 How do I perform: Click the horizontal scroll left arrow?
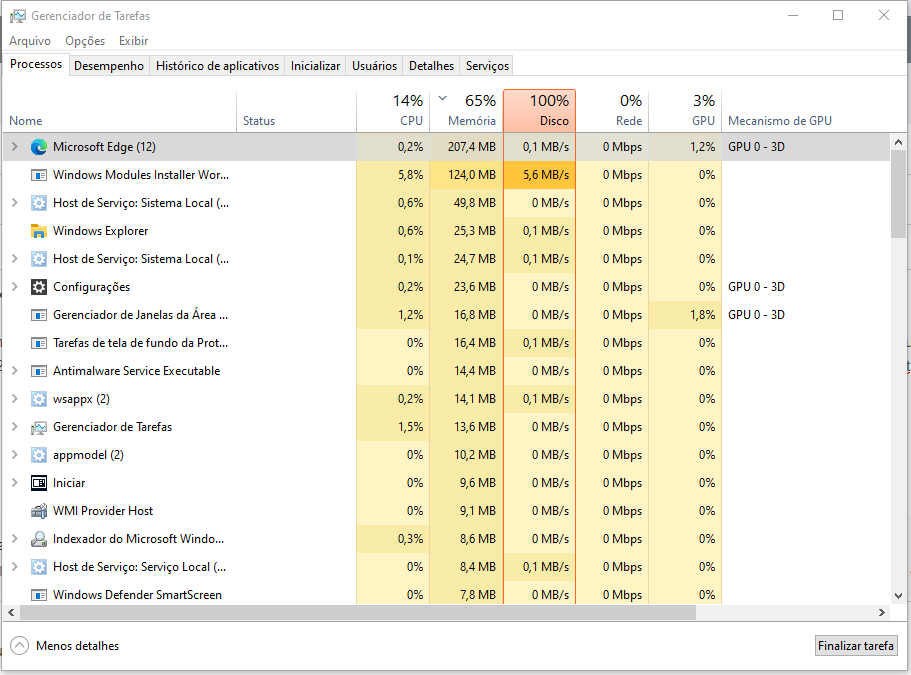point(11,612)
